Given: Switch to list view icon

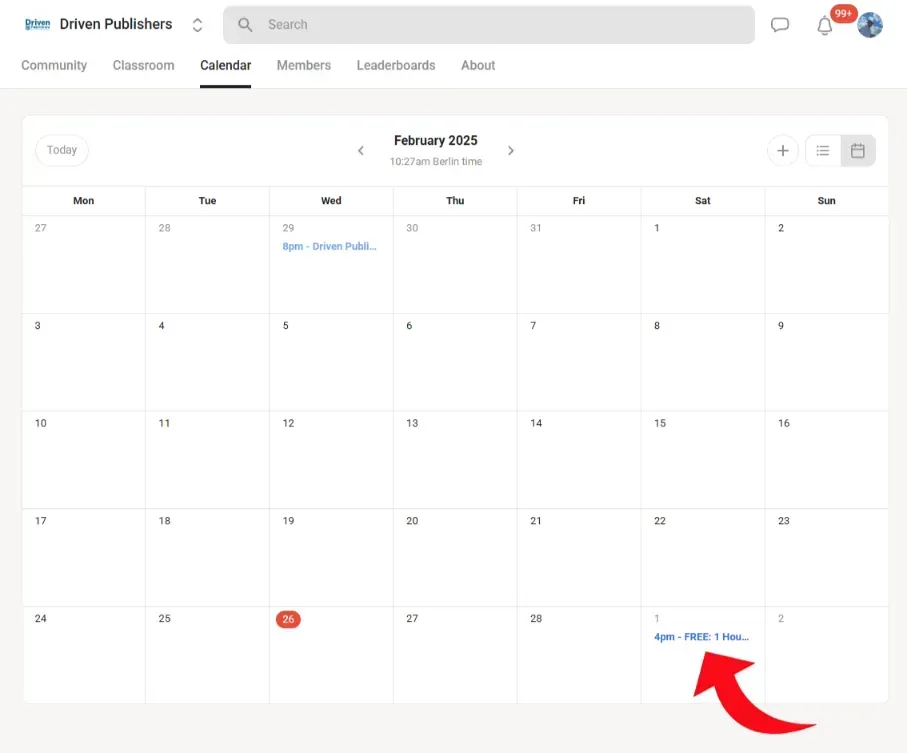Looking at the screenshot, I should click(x=823, y=151).
